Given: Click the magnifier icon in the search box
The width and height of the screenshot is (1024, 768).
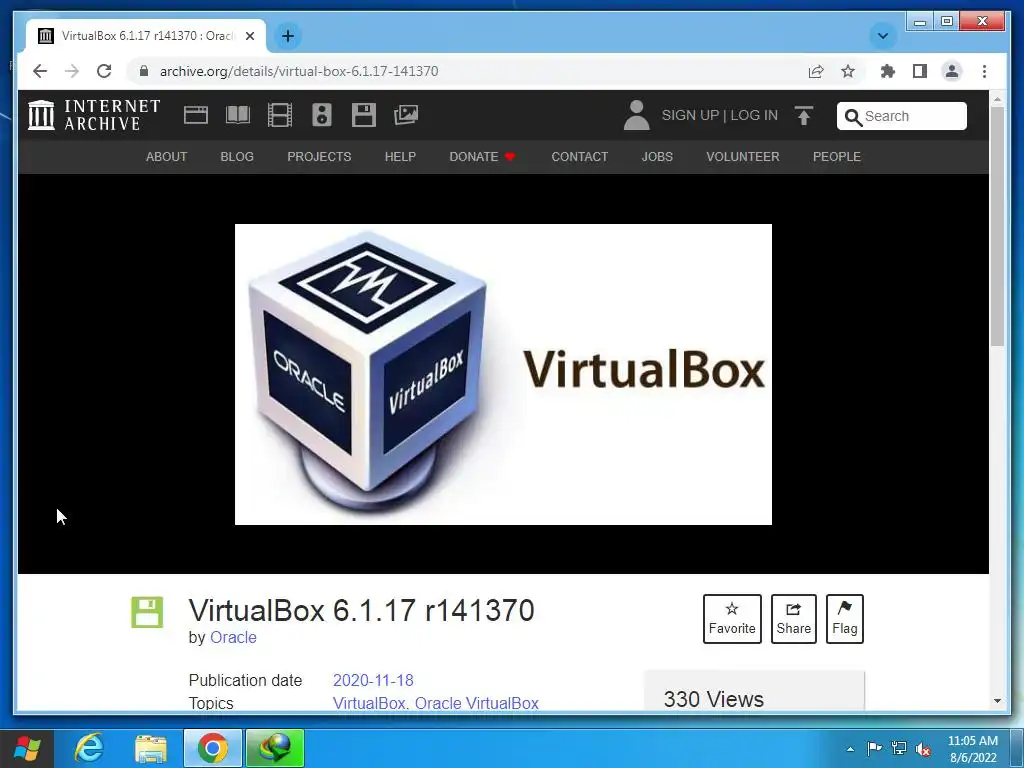Looking at the screenshot, I should [x=853, y=117].
